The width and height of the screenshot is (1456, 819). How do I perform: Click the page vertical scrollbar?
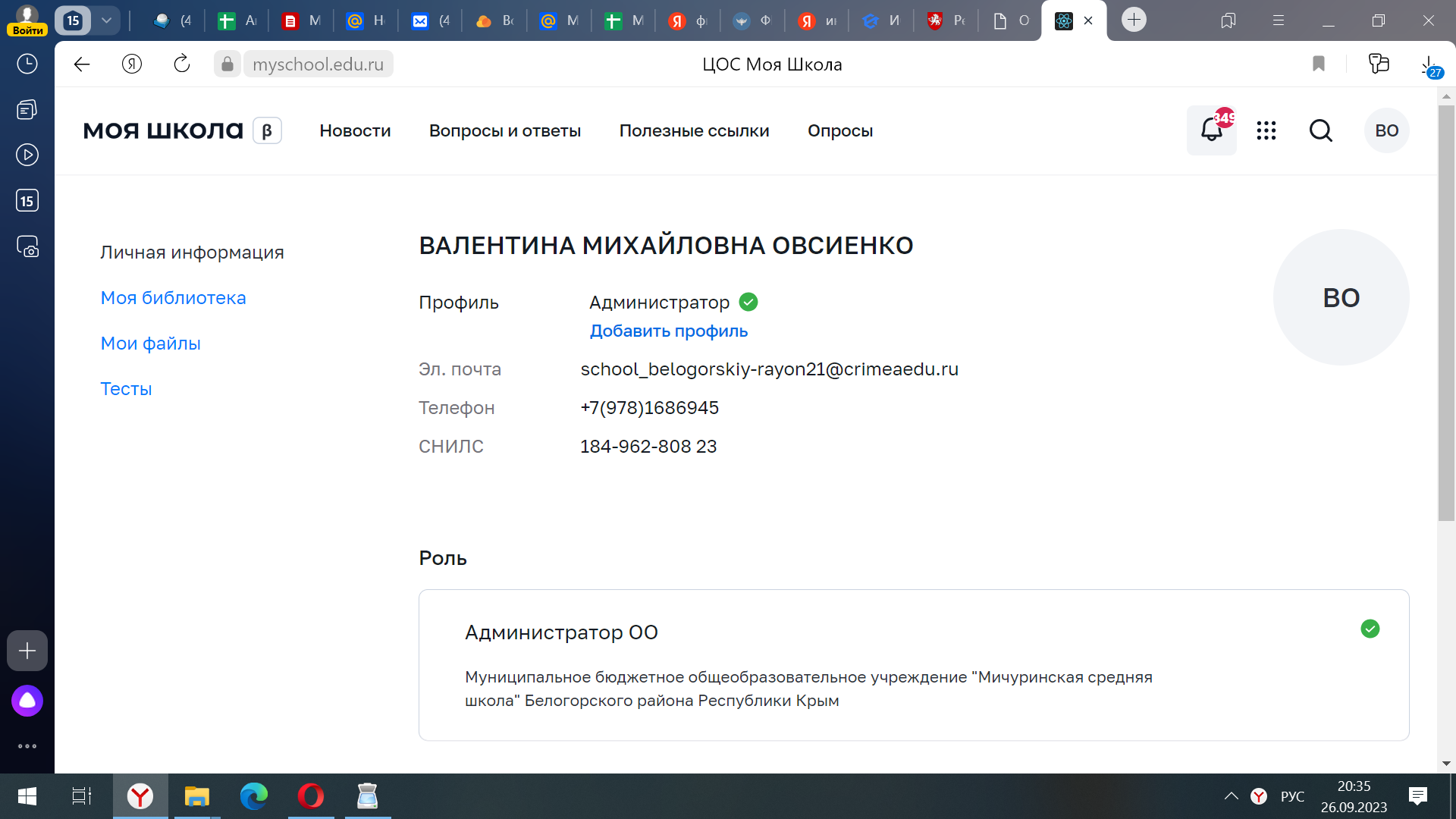point(1446,312)
